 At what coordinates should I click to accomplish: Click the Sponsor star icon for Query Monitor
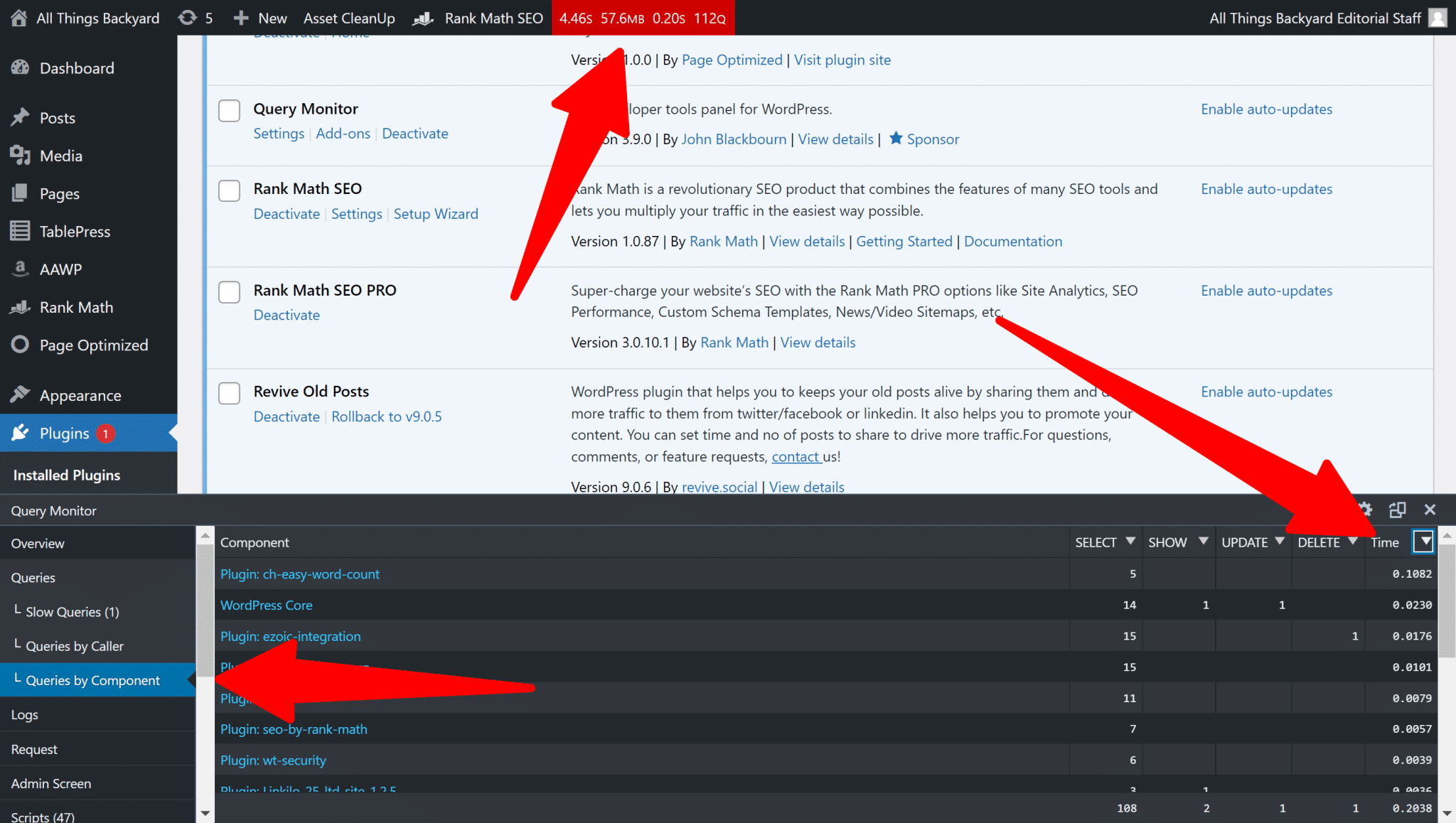(x=896, y=139)
